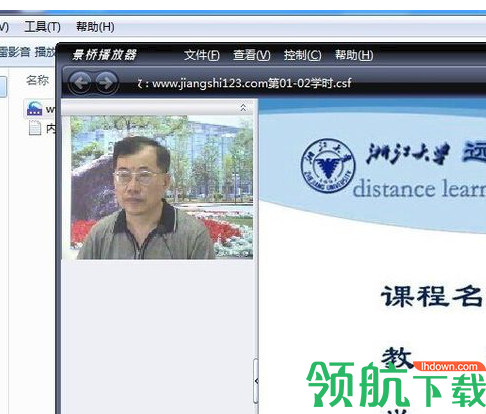This screenshot has height=414, width=486.
Task: Click the distance learning slide text
Action: coord(419,189)
